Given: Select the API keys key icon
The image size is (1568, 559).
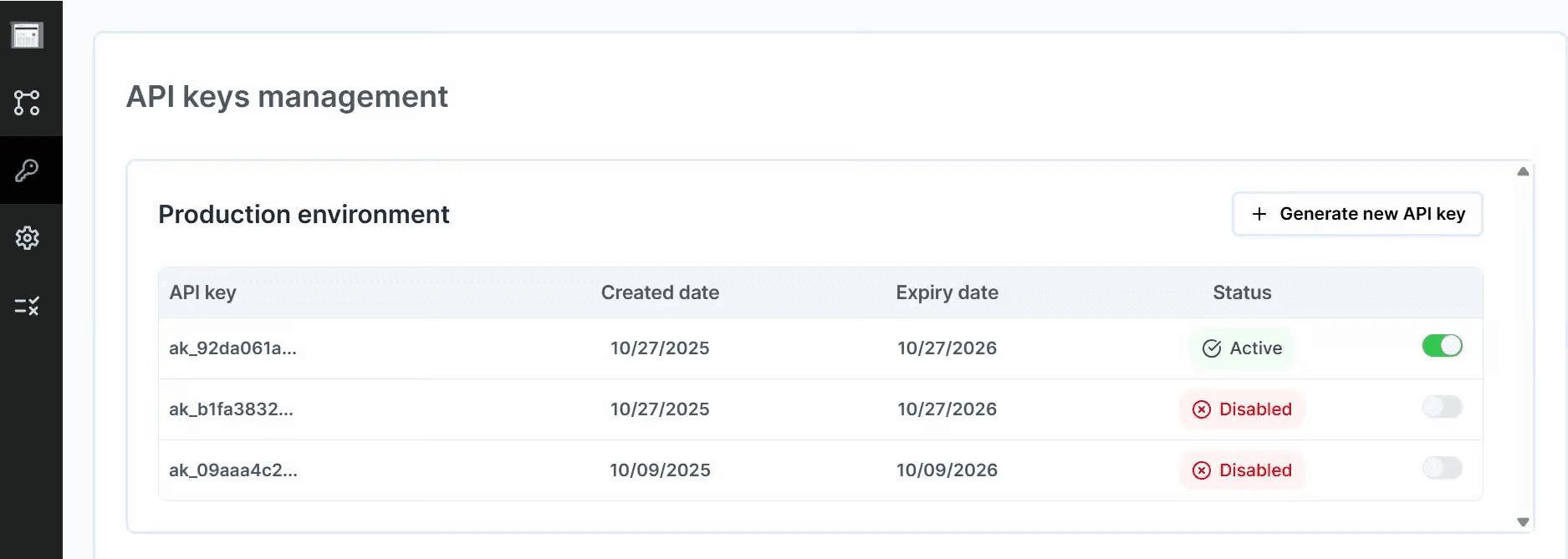Looking at the screenshot, I should coord(27,170).
